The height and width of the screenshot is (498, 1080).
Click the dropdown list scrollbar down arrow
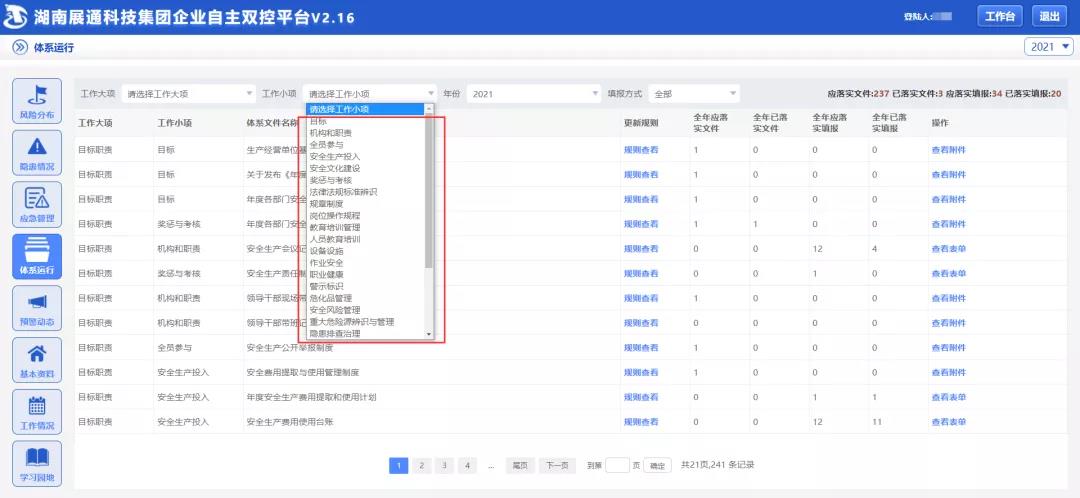coord(430,334)
